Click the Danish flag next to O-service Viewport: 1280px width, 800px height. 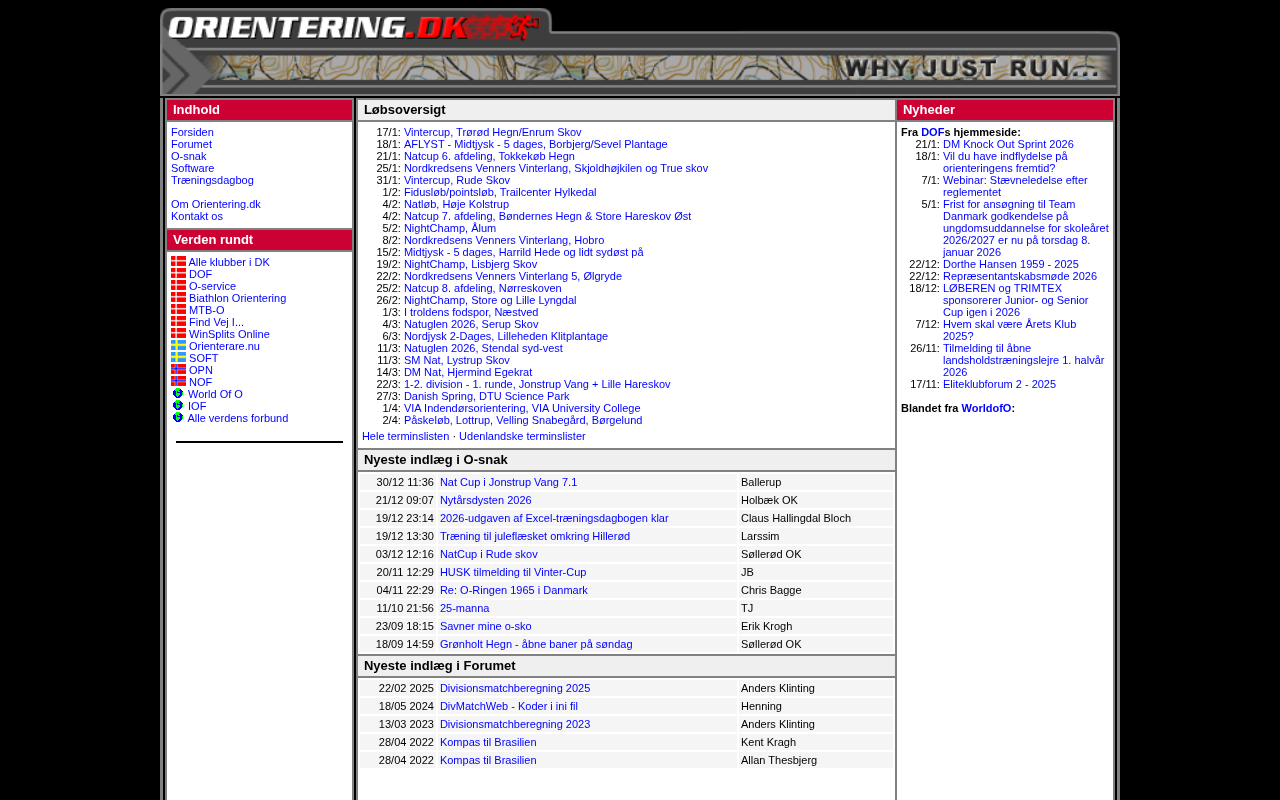point(178,286)
